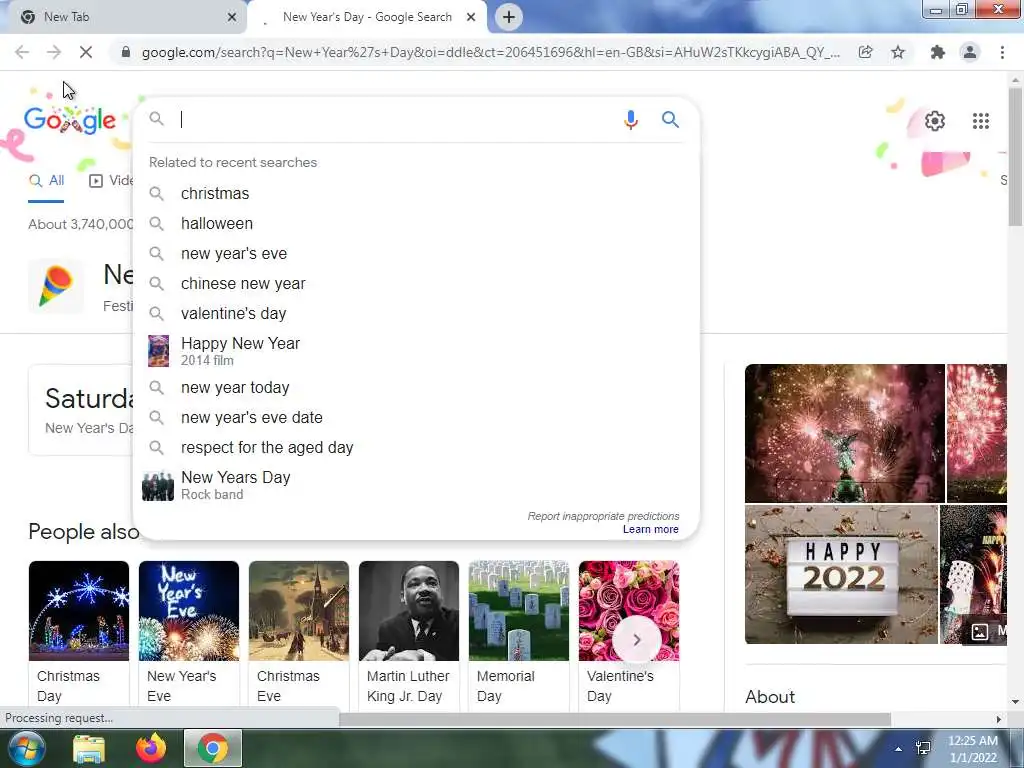The height and width of the screenshot is (768, 1024).
Task: Select the New Year's Day search tab
Action: pos(367,17)
